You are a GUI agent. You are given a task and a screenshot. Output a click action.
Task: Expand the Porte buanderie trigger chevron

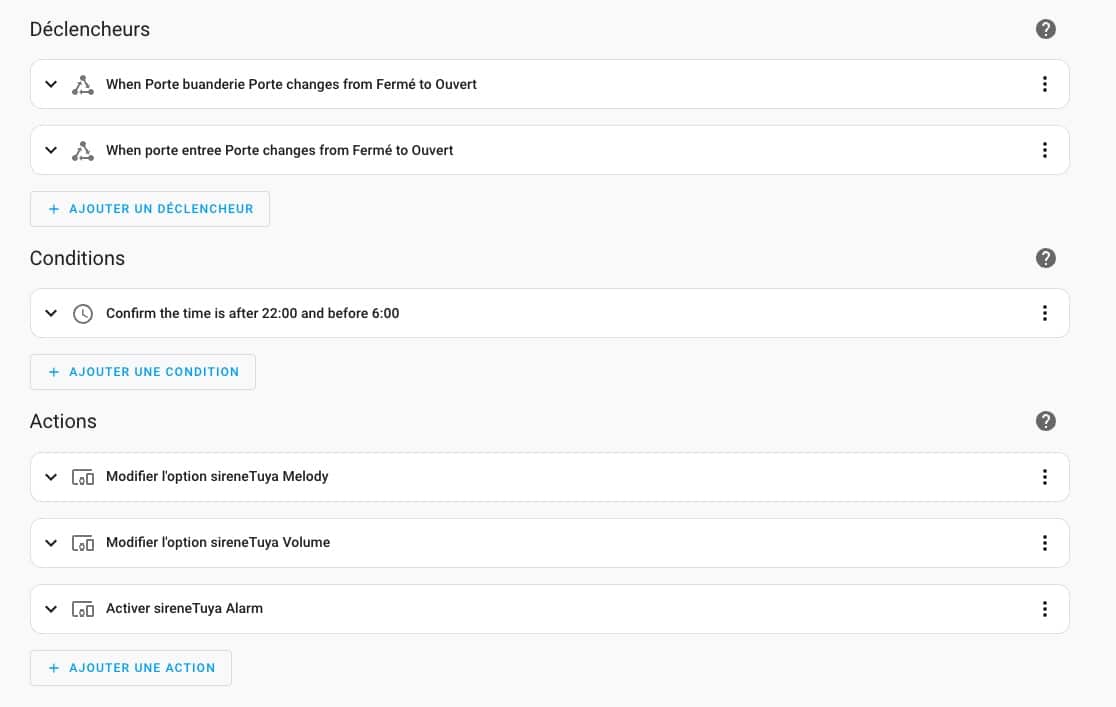51,85
